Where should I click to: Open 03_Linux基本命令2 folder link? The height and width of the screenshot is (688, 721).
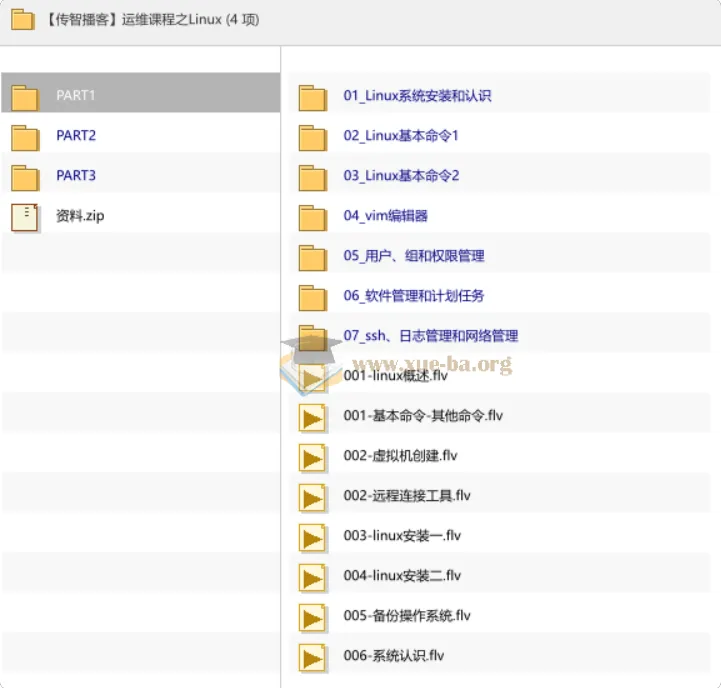point(401,176)
